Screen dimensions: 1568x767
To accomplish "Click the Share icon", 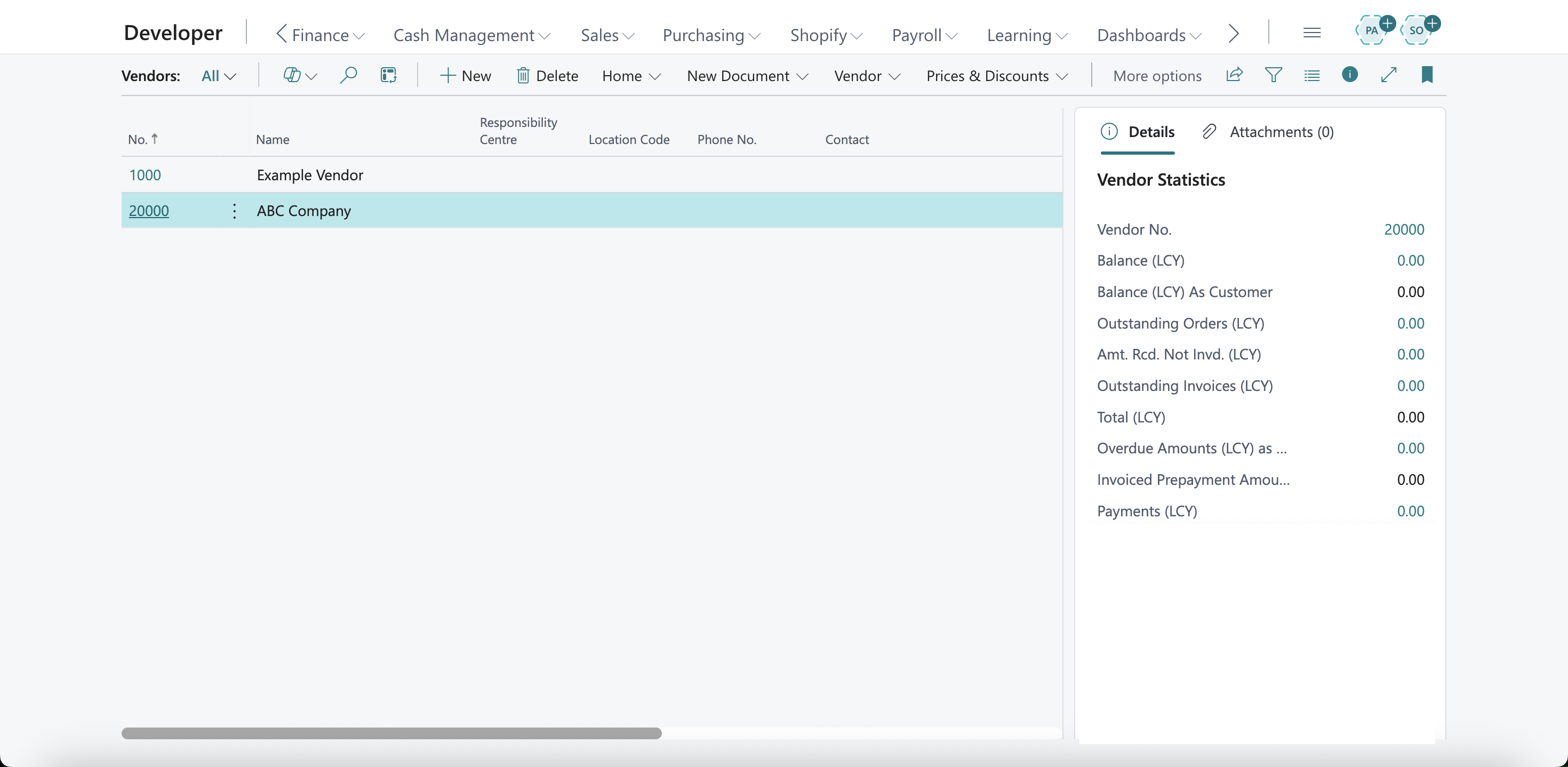I will (x=1234, y=76).
